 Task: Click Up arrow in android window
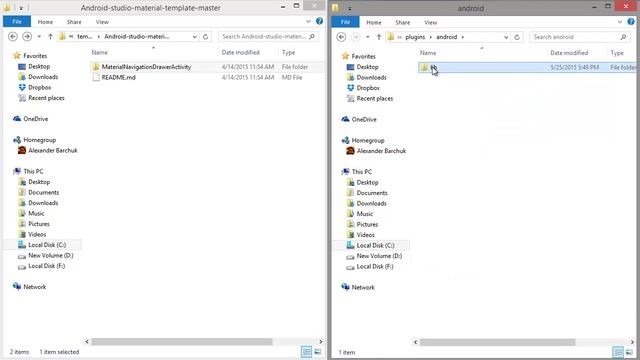tap(379, 37)
